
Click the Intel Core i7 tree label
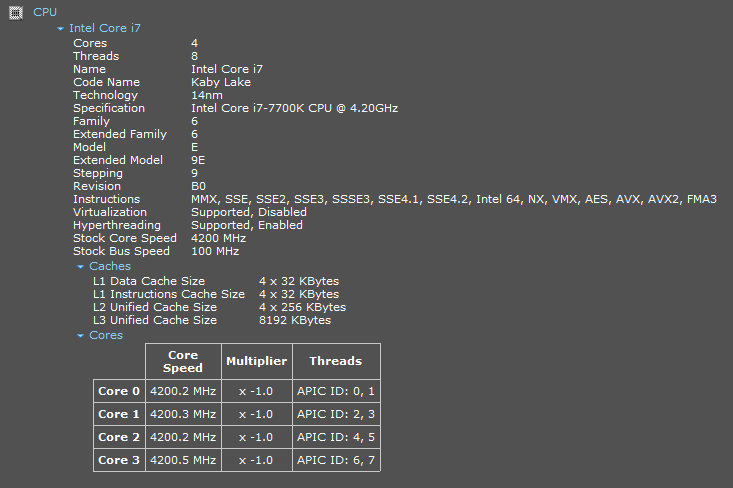pyautogui.click(x=105, y=29)
